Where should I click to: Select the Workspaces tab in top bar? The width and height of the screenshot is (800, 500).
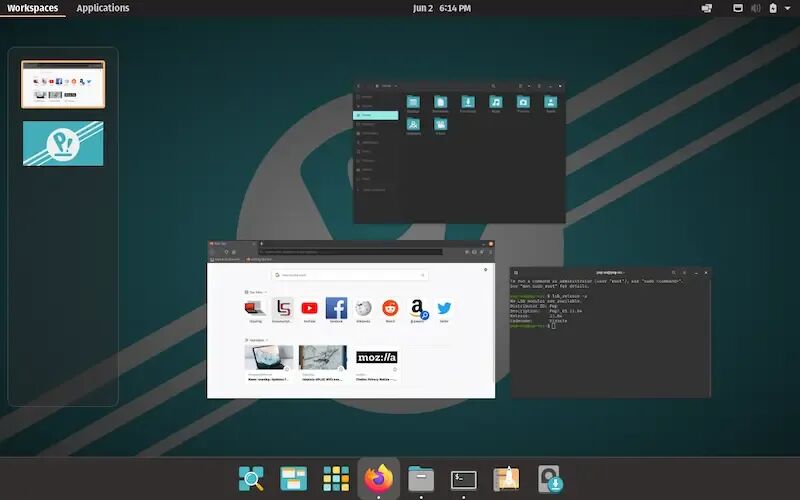[33, 8]
